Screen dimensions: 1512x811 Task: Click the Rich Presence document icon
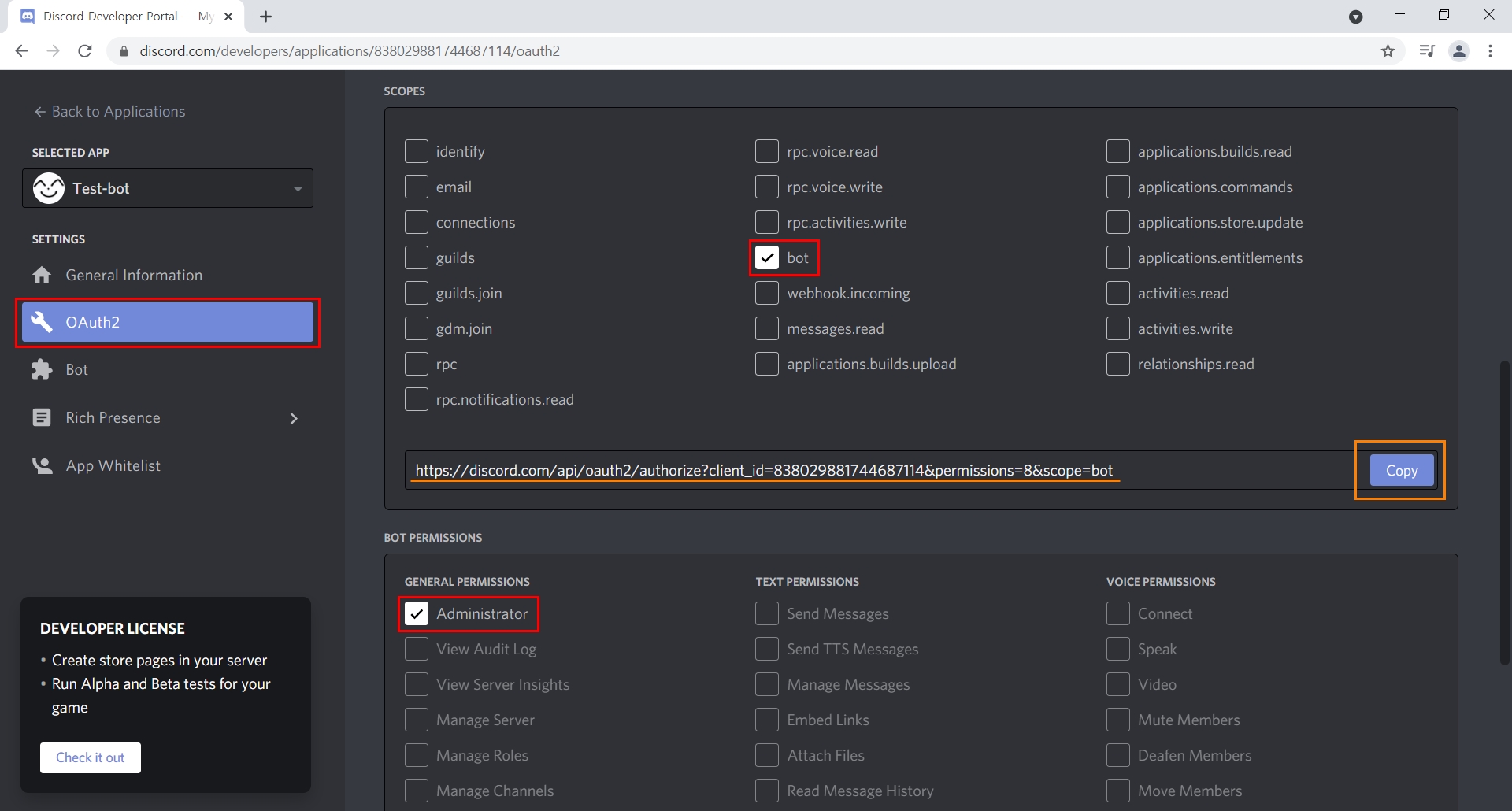(x=42, y=417)
